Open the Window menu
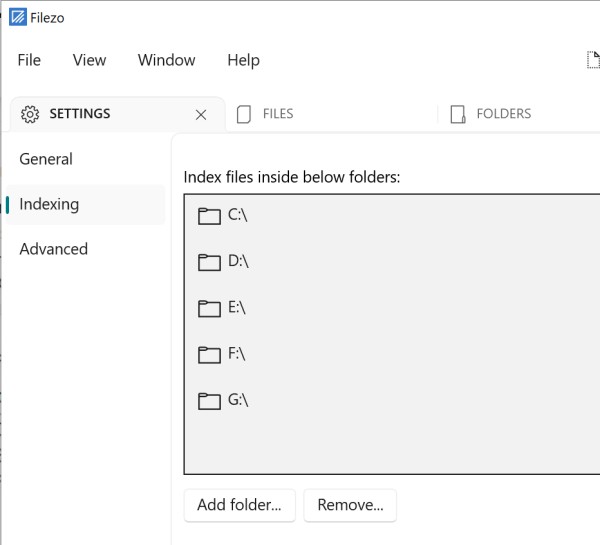 tap(166, 60)
